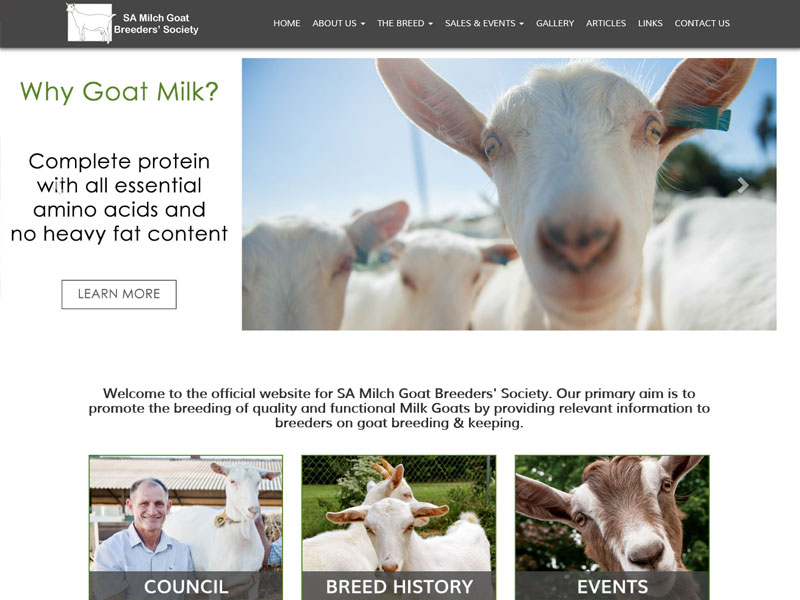This screenshot has width=800, height=600.
Task: Open the The Breed dropdown menu
Action: pos(405,23)
